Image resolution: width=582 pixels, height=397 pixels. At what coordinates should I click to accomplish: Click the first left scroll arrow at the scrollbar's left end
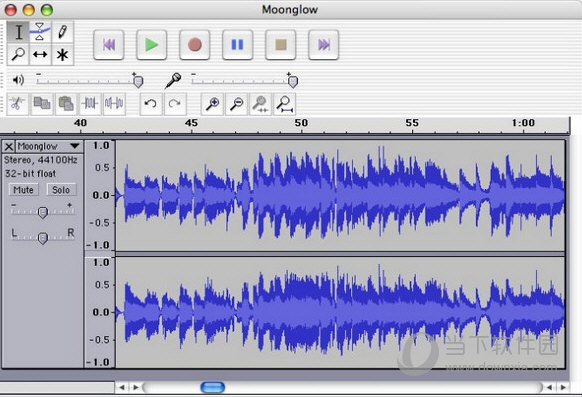[122, 387]
